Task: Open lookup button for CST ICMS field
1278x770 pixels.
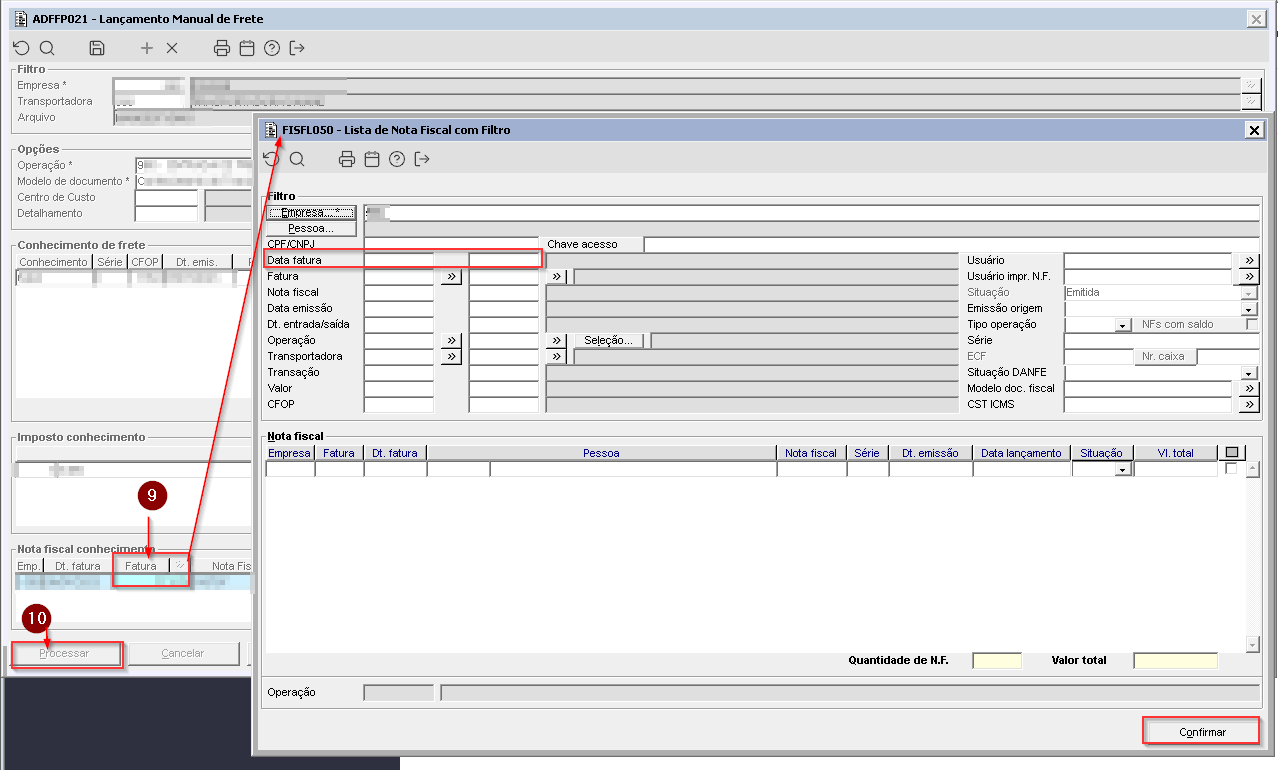Action: (x=1249, y=404)
